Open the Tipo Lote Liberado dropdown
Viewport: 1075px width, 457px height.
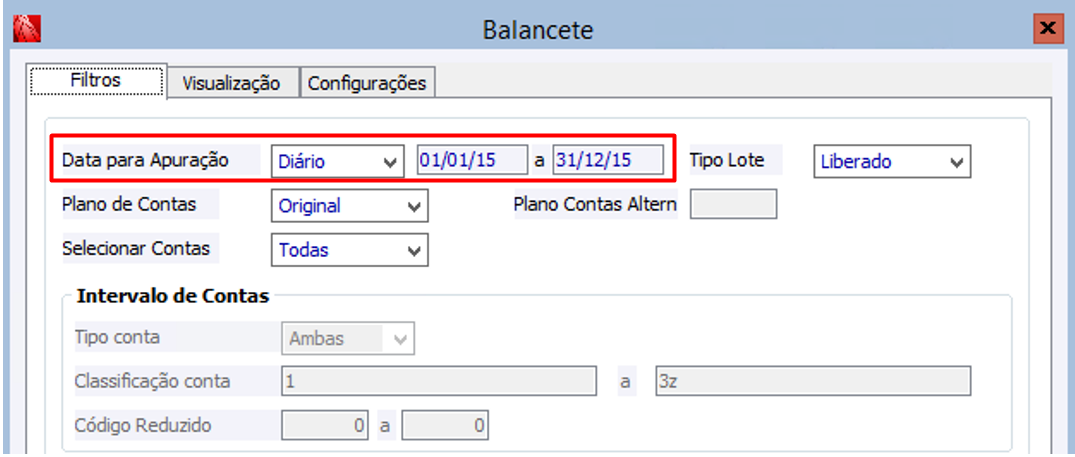pos(892,161)
